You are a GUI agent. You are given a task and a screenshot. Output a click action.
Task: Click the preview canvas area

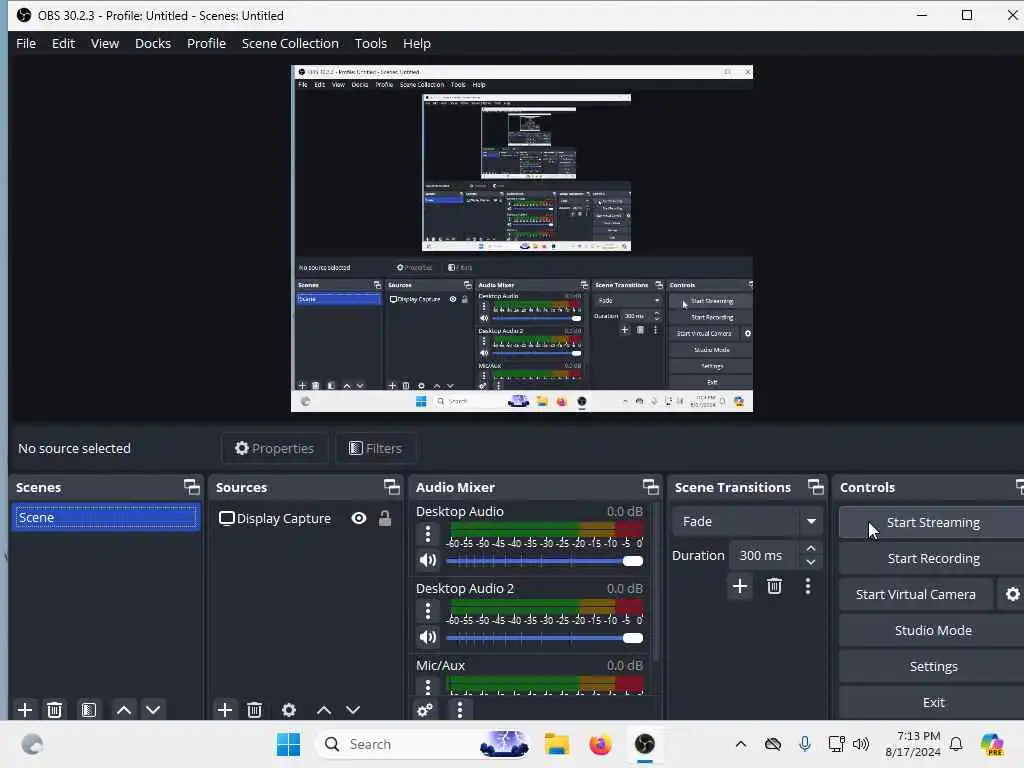point(522,238)
